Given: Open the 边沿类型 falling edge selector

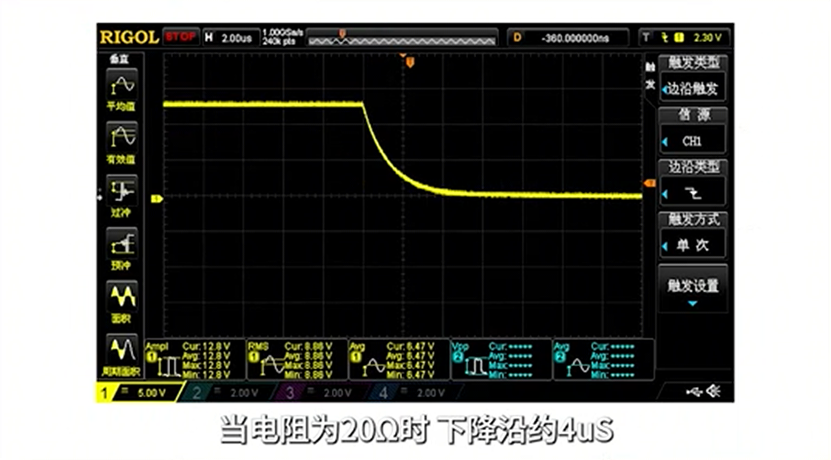Looking at the screenshot, I should [x=693, y=183].
